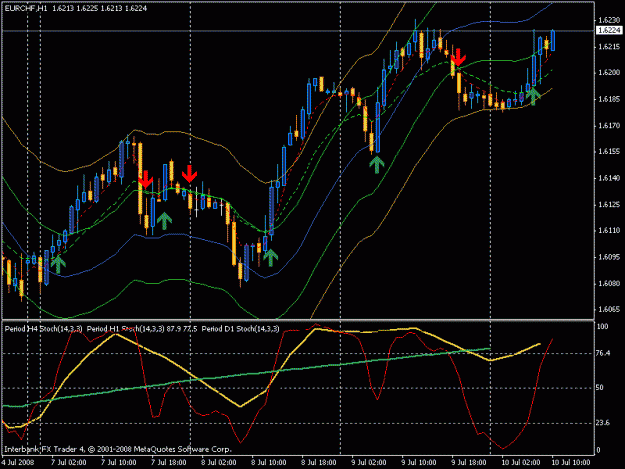Click the stochastic level label 23.6
Viewport: 625px width, 469px height.
[x=603, y=422]
